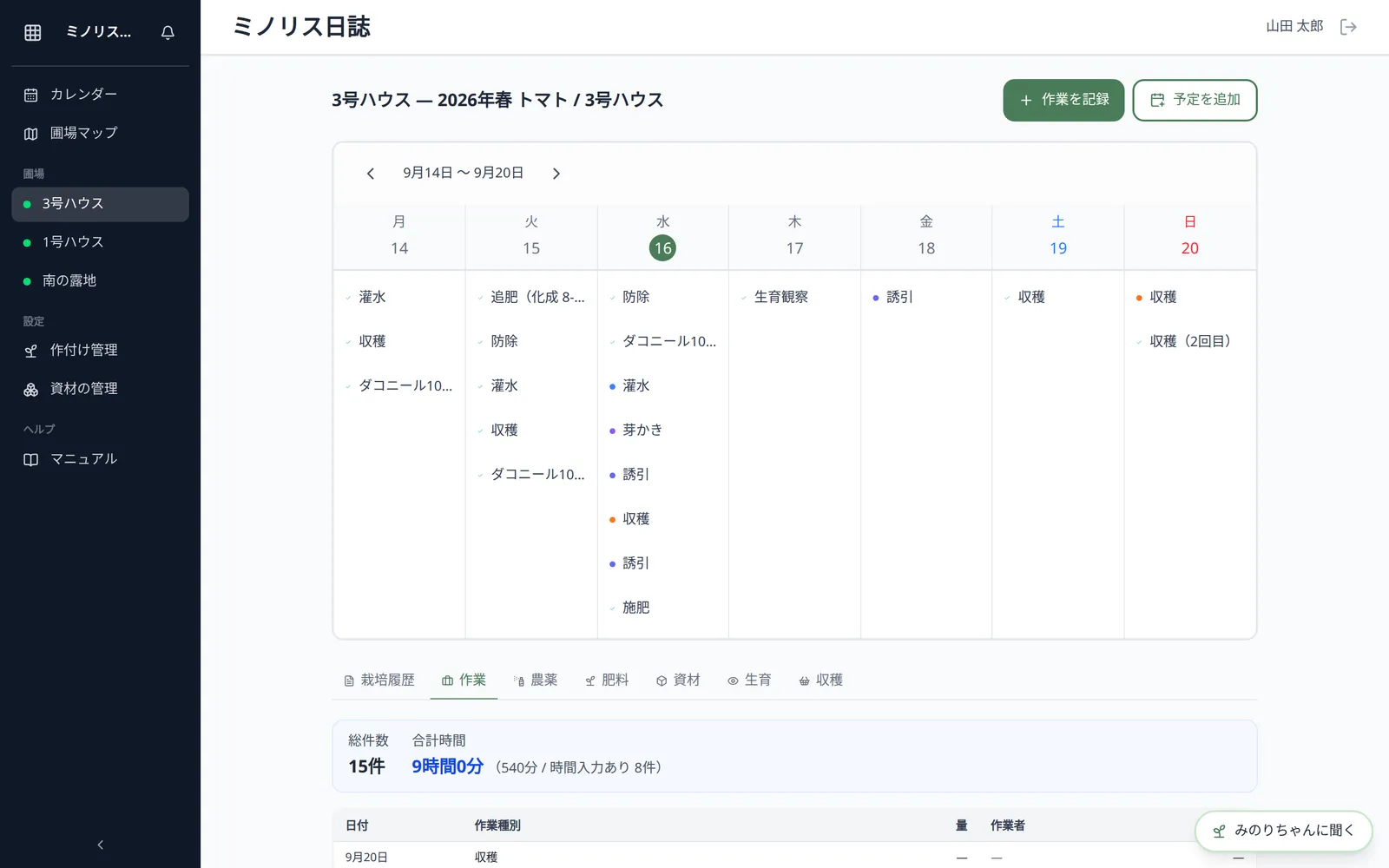
Task: Click 作業種別 column header
Action: click(497, 825)
